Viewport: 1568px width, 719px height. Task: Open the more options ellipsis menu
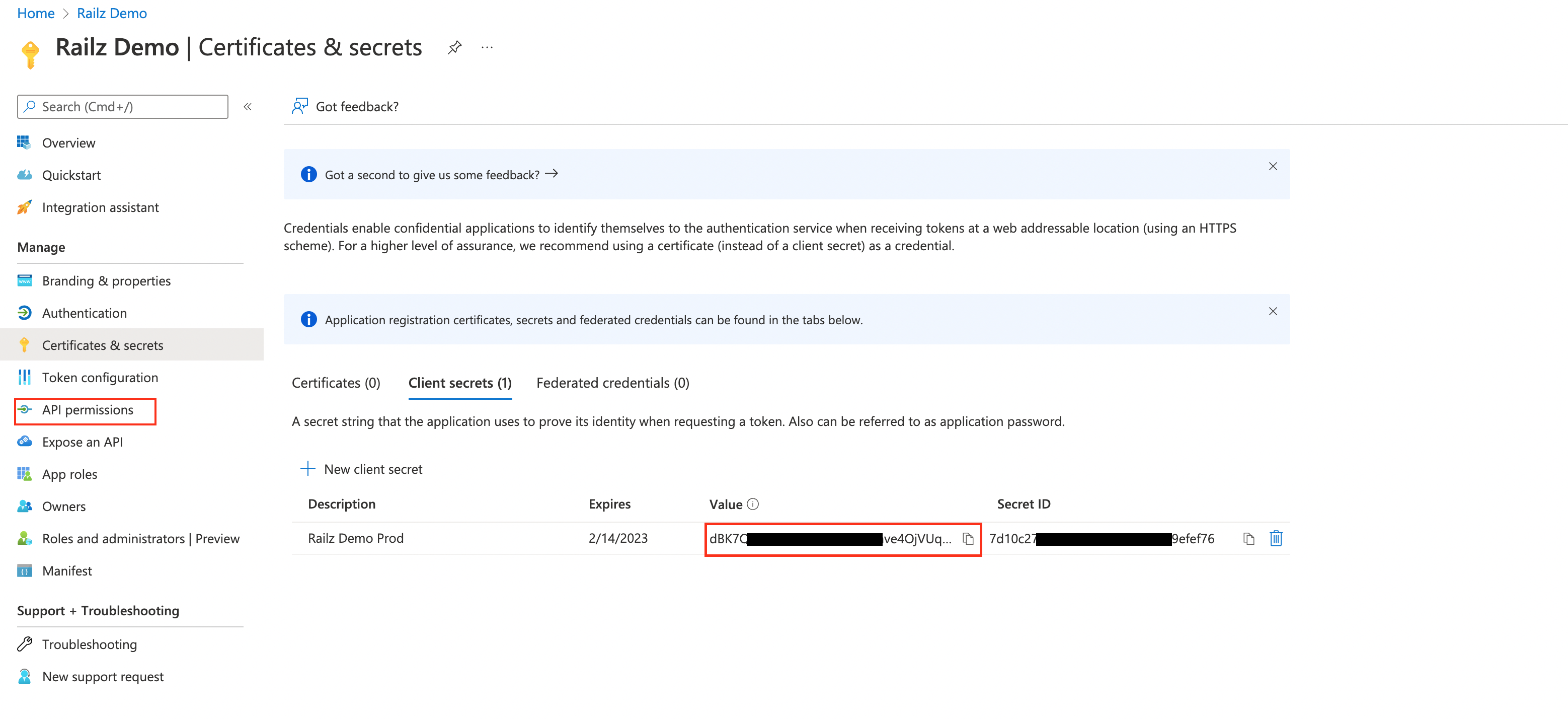[487, 47]
